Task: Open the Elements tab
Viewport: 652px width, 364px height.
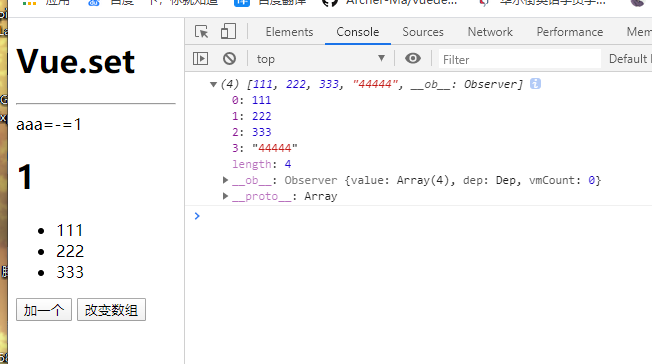Action: click(289, 32)
